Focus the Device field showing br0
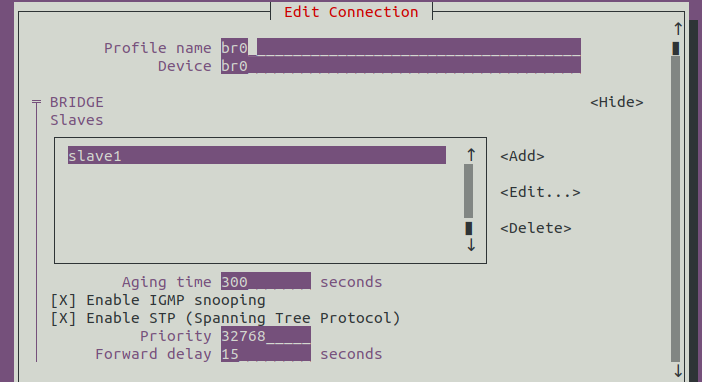The height and width of the screenshot is (382, 702). 401,65
